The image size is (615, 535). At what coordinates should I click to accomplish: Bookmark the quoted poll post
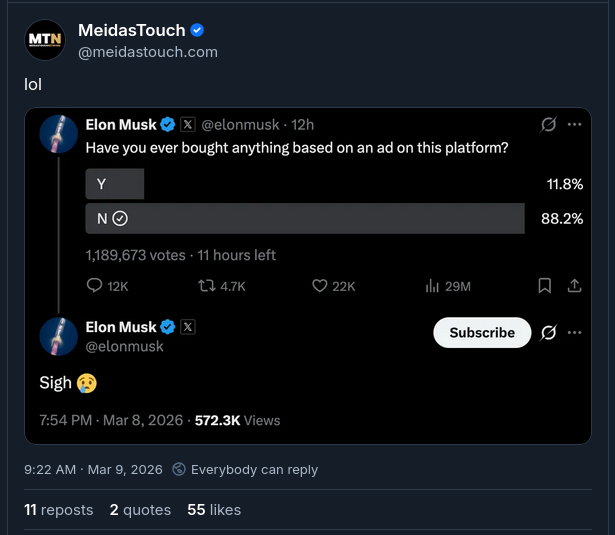[545, 286]
